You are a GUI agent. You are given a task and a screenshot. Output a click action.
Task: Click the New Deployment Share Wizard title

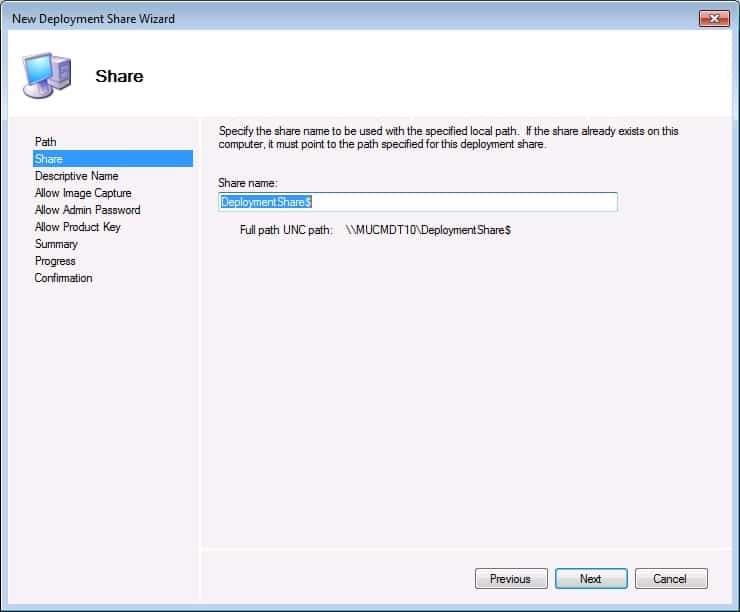93,19
